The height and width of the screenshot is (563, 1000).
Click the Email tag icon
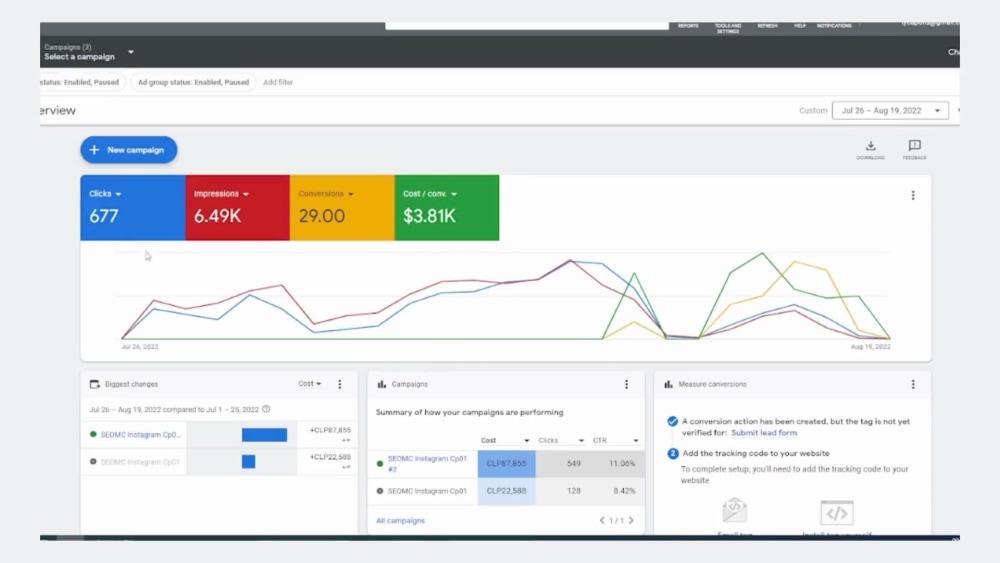pyautogui.click(x=735, y=511)
